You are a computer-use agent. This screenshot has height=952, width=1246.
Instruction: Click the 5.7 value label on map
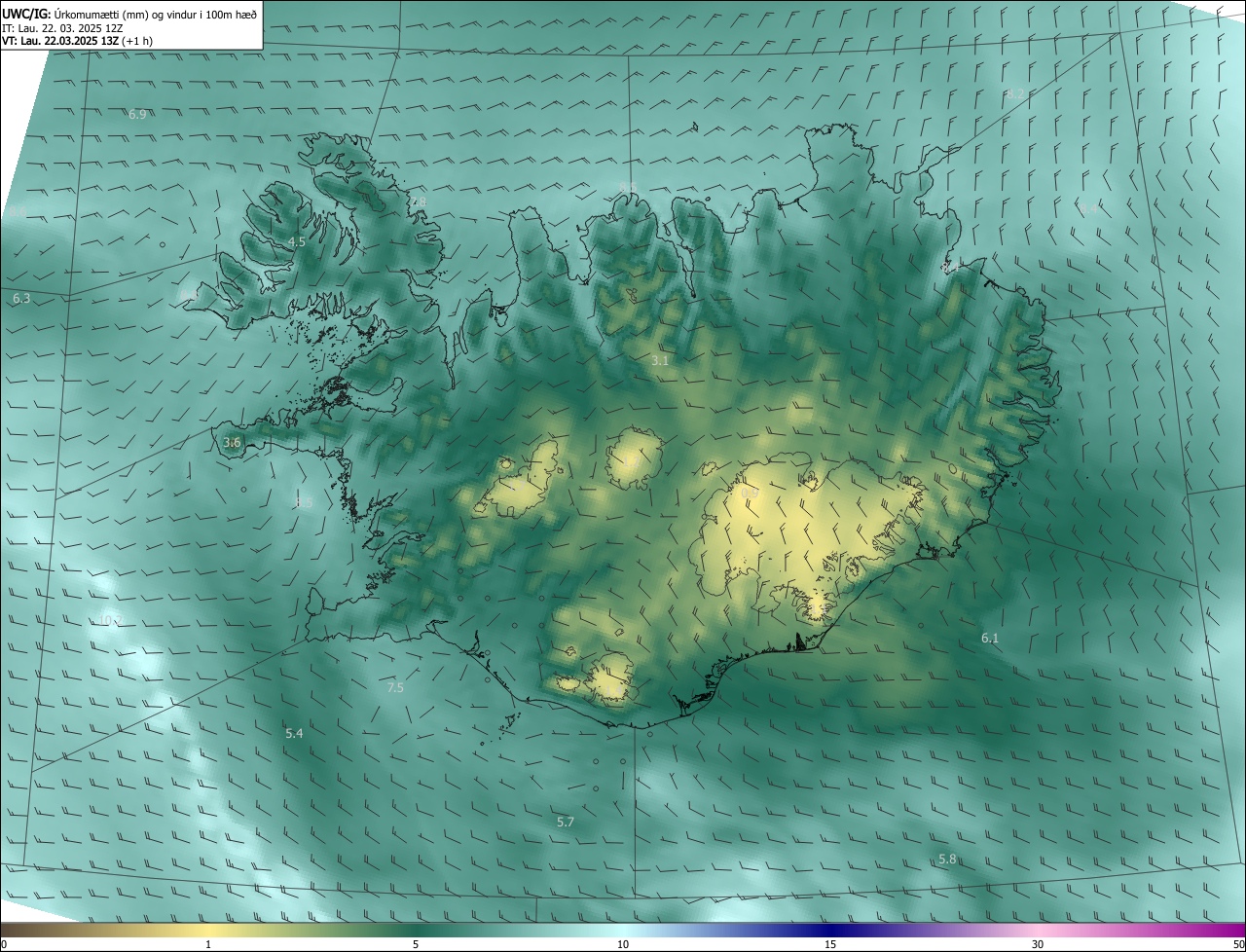pos(566,823)
